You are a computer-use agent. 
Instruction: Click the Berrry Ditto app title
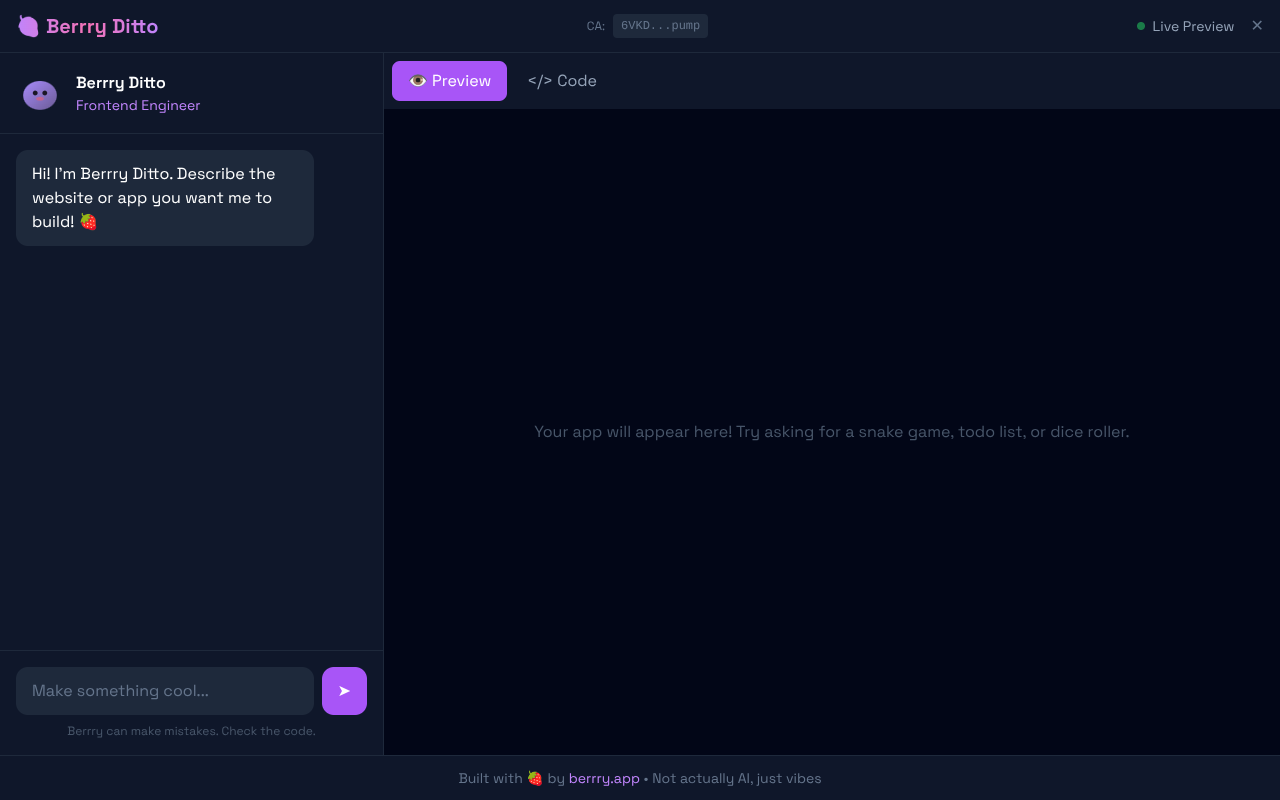pyautogui.click(x=103, y=26)
